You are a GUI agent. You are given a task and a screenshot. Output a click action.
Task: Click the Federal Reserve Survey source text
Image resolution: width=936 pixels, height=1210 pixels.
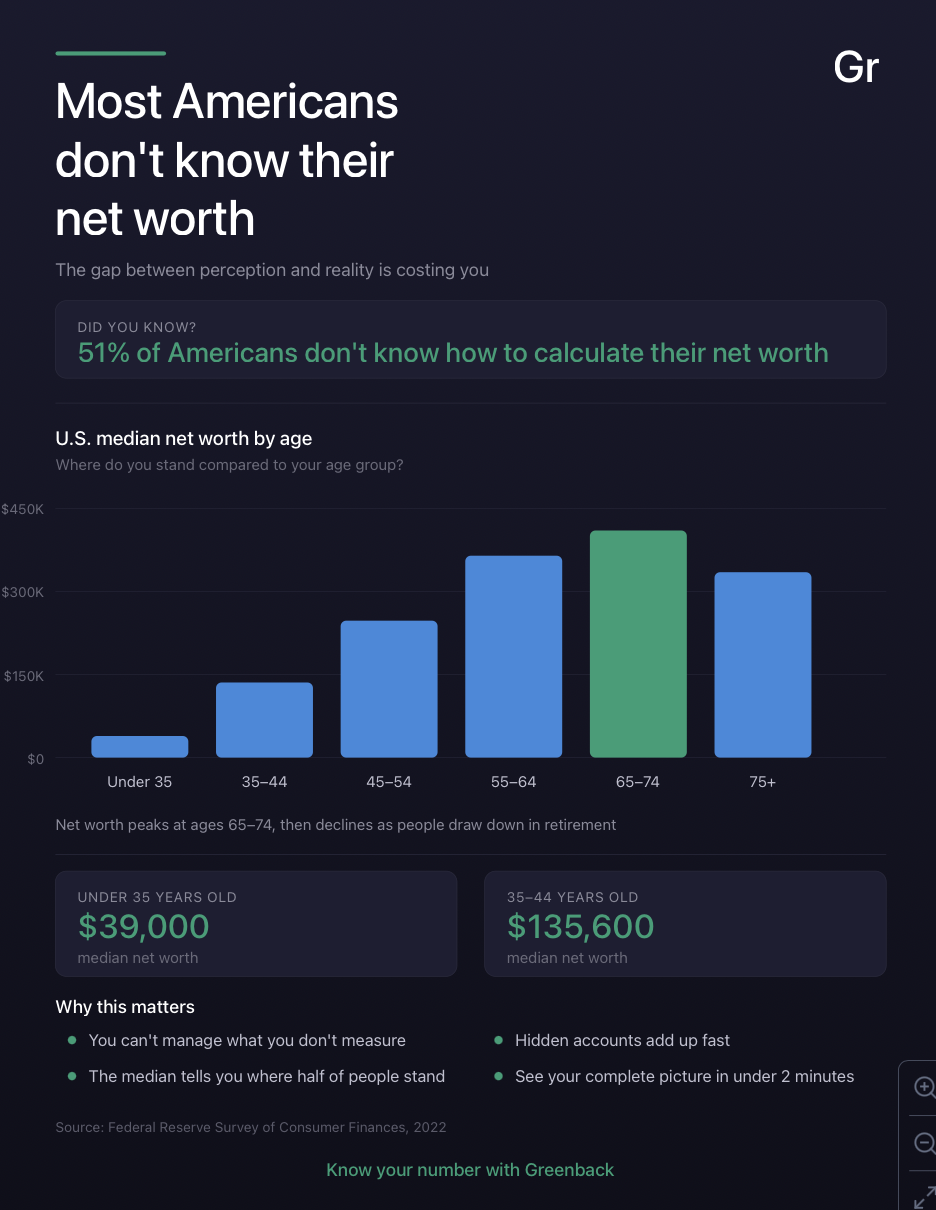coord(251,1127)
